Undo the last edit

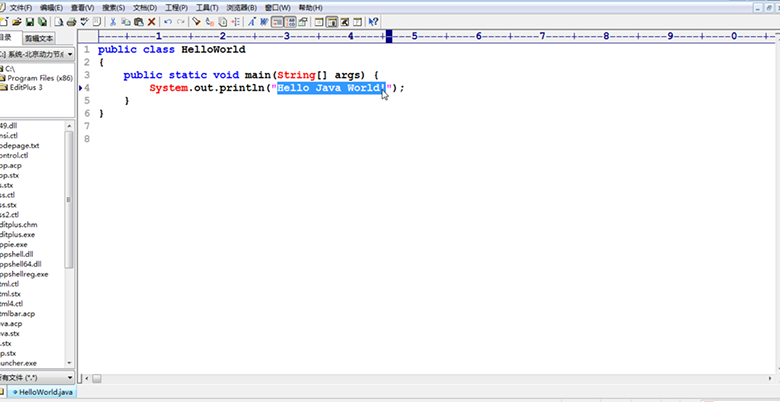click(x=168, y=22)
